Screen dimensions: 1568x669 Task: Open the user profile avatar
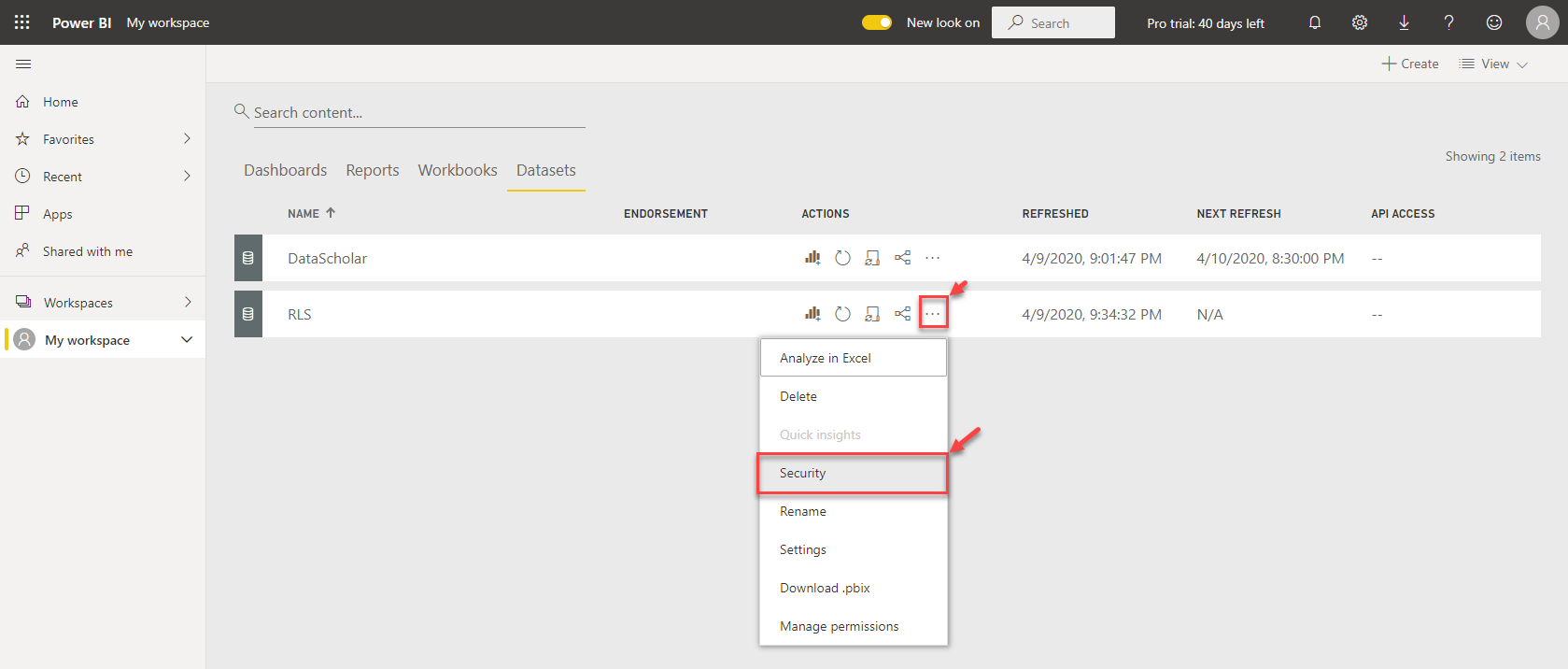tap(1542, 22)
